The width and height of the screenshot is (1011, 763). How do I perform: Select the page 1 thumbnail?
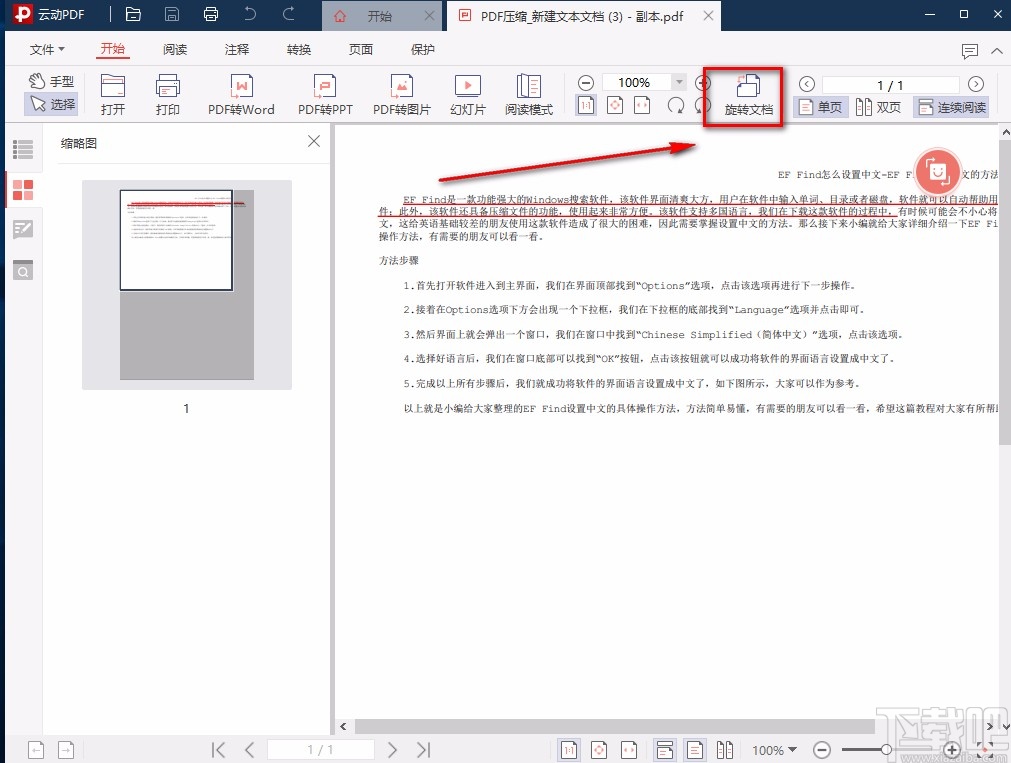[176, 238]
